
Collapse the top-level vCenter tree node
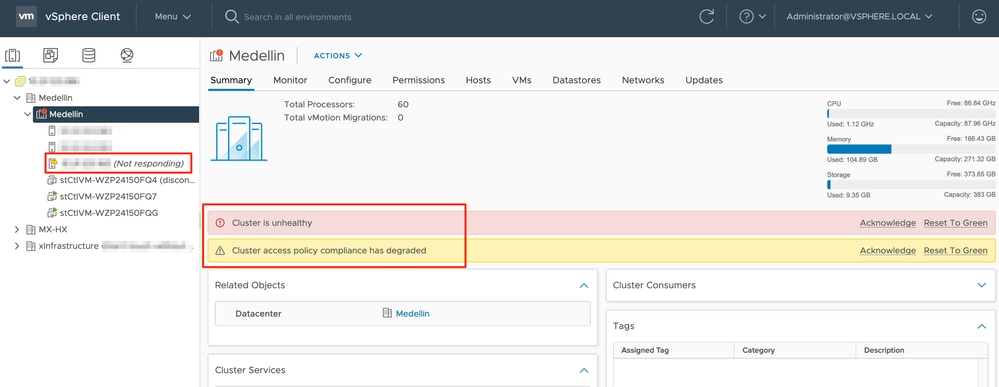click(6, 82)
